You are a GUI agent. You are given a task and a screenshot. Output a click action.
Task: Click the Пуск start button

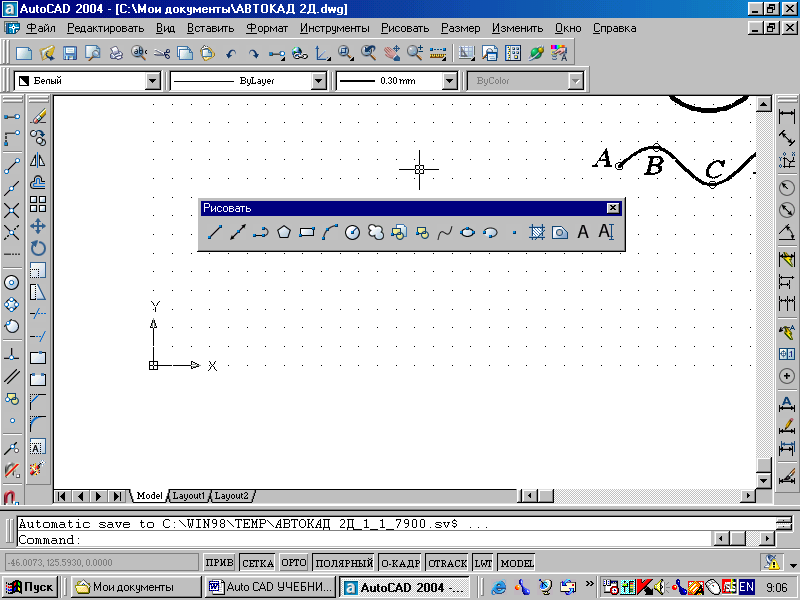30,587
